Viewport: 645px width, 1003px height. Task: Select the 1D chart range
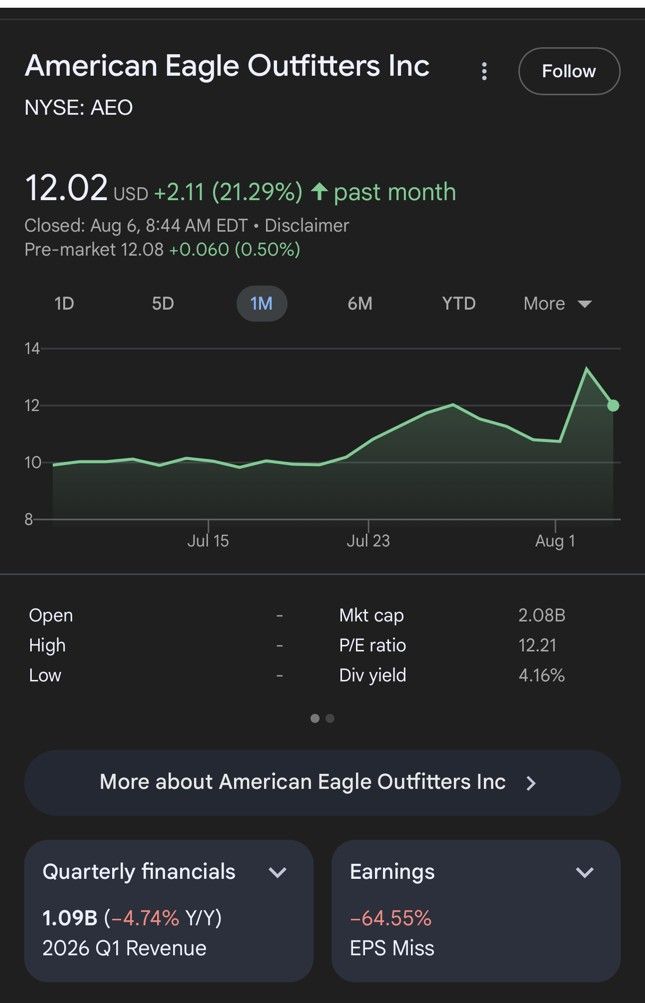(64, 303)
